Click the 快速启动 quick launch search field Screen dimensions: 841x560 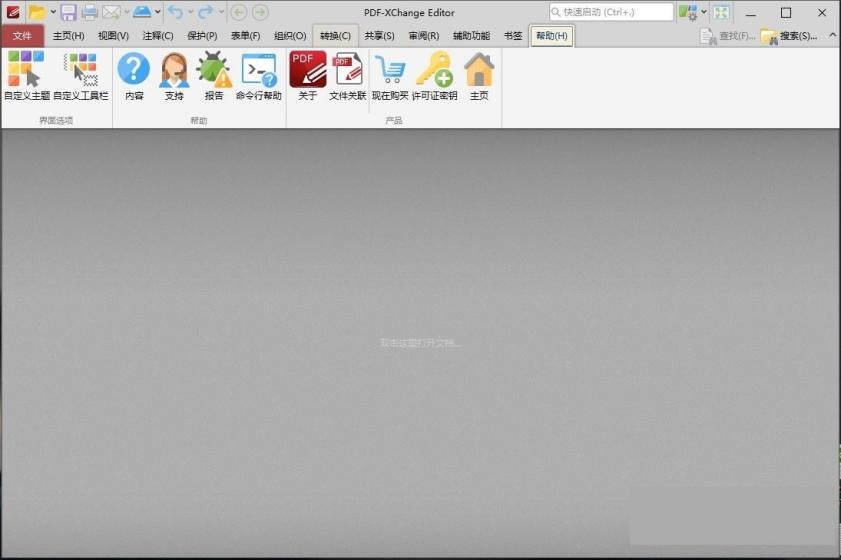click(611, 12)
